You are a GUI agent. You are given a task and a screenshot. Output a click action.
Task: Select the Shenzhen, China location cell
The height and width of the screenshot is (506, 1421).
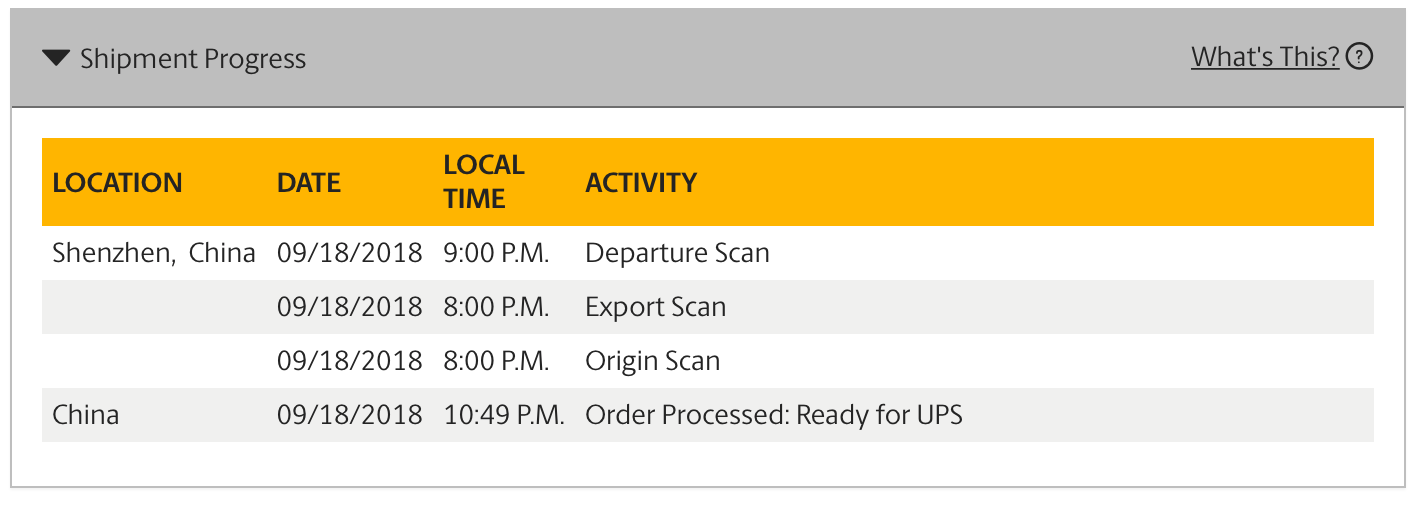click(x=154, y=253)
